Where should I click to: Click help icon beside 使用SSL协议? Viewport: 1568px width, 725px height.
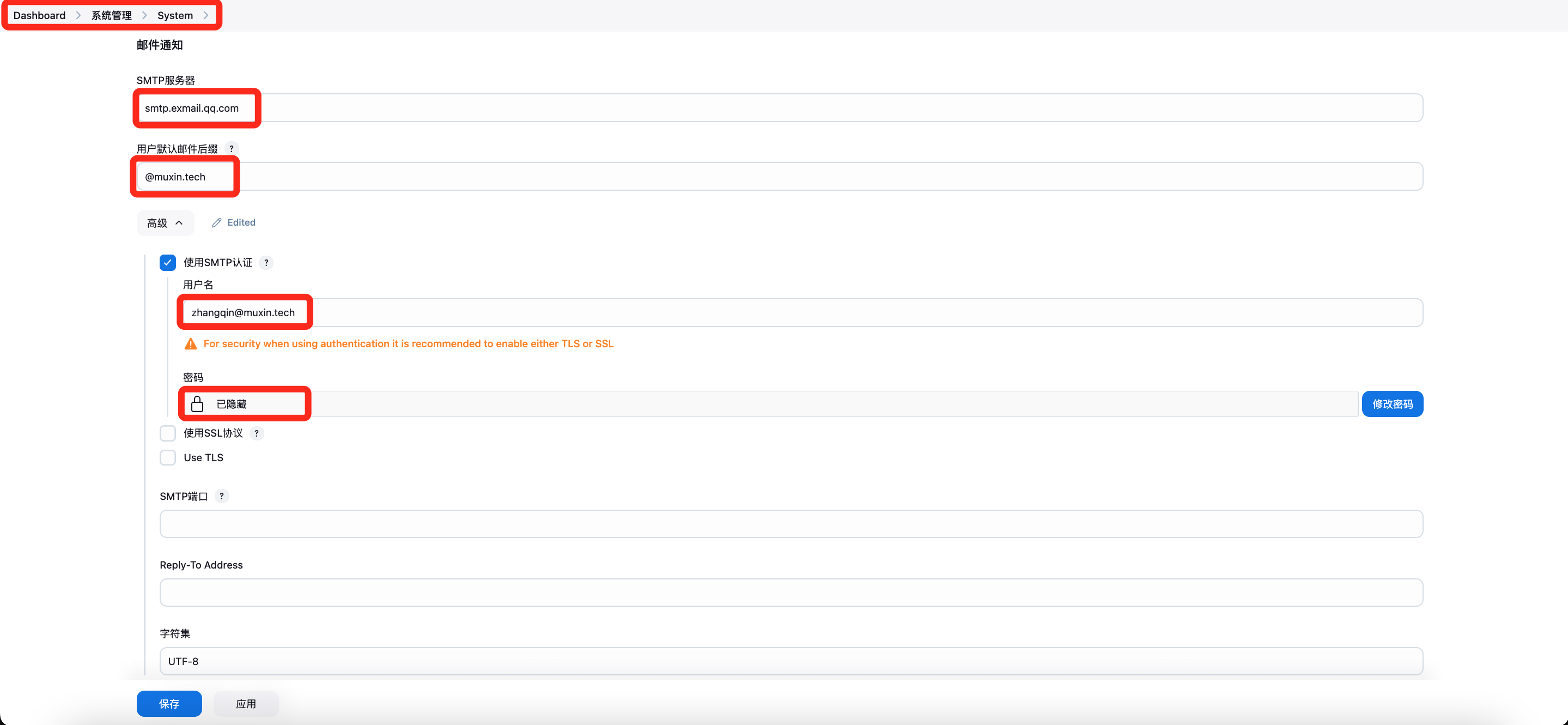[256, 433]
